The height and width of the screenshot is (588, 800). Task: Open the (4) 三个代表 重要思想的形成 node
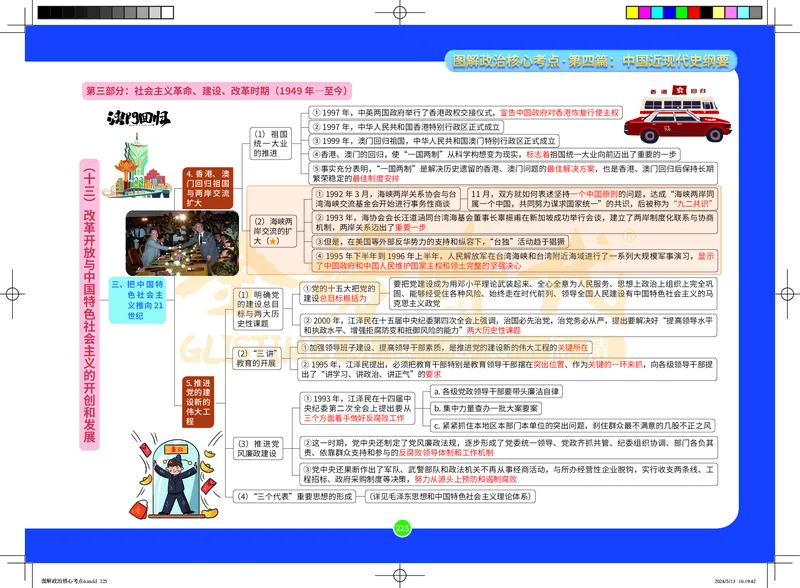pyautogui.click(x=295, y=497)
